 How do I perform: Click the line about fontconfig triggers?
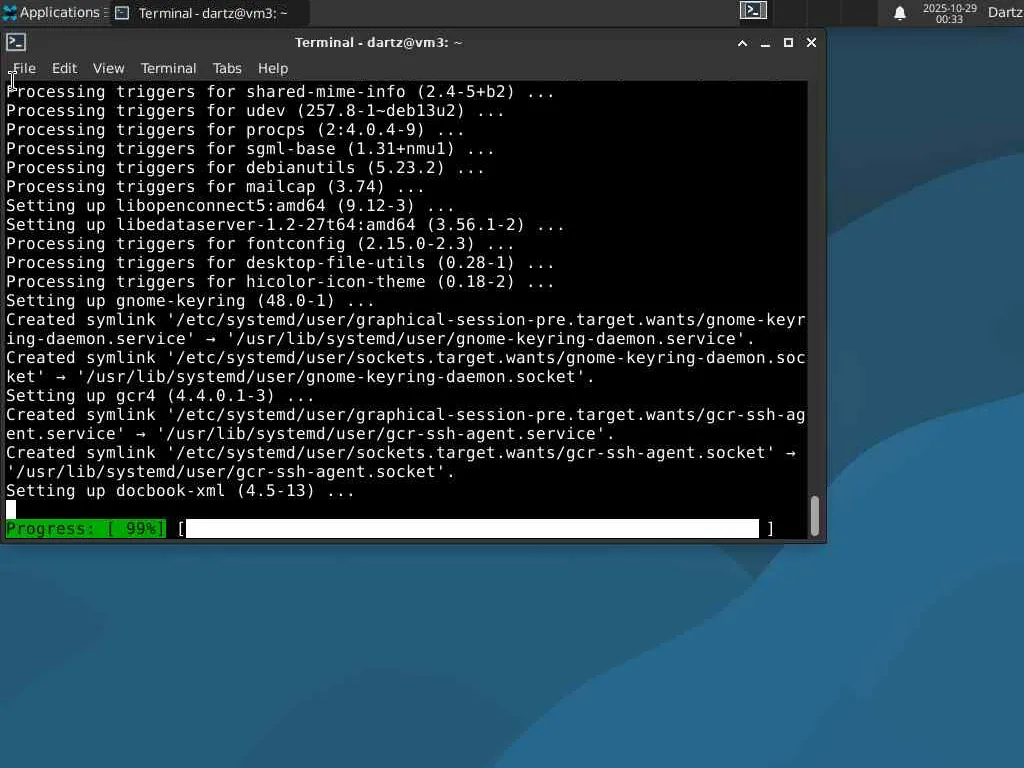[x=260, y=244]
